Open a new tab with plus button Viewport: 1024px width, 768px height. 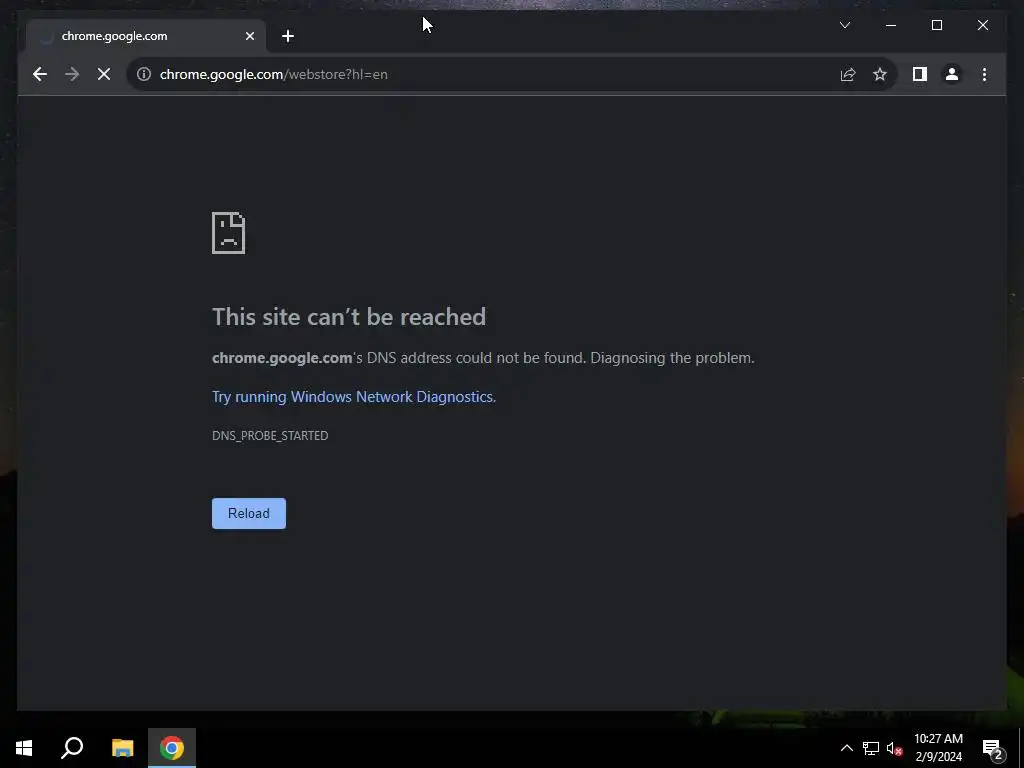288,37
